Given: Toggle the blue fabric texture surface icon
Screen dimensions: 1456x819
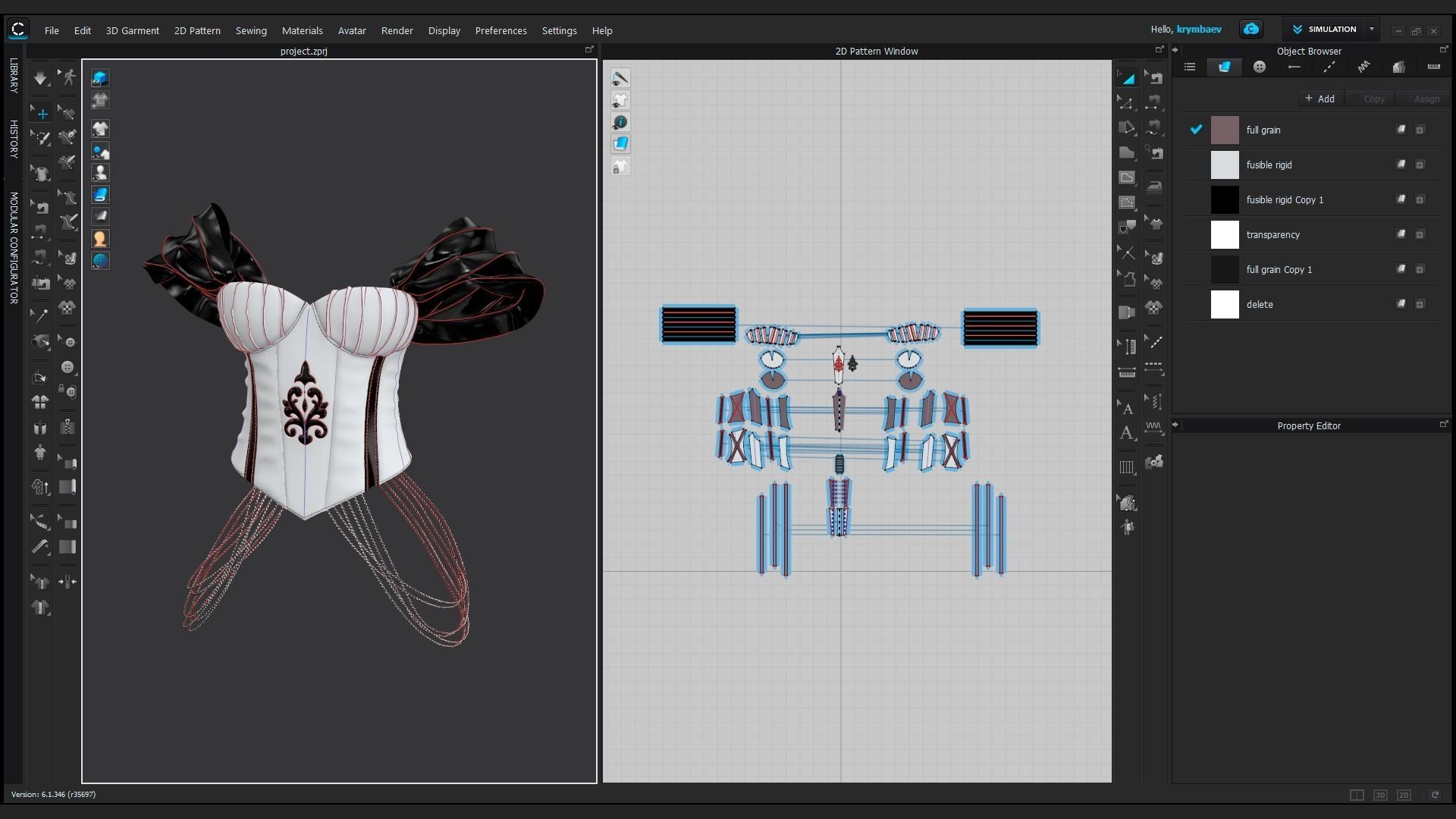Looking at the screenshot, I should pyautogui.click(x=100, y=195).
